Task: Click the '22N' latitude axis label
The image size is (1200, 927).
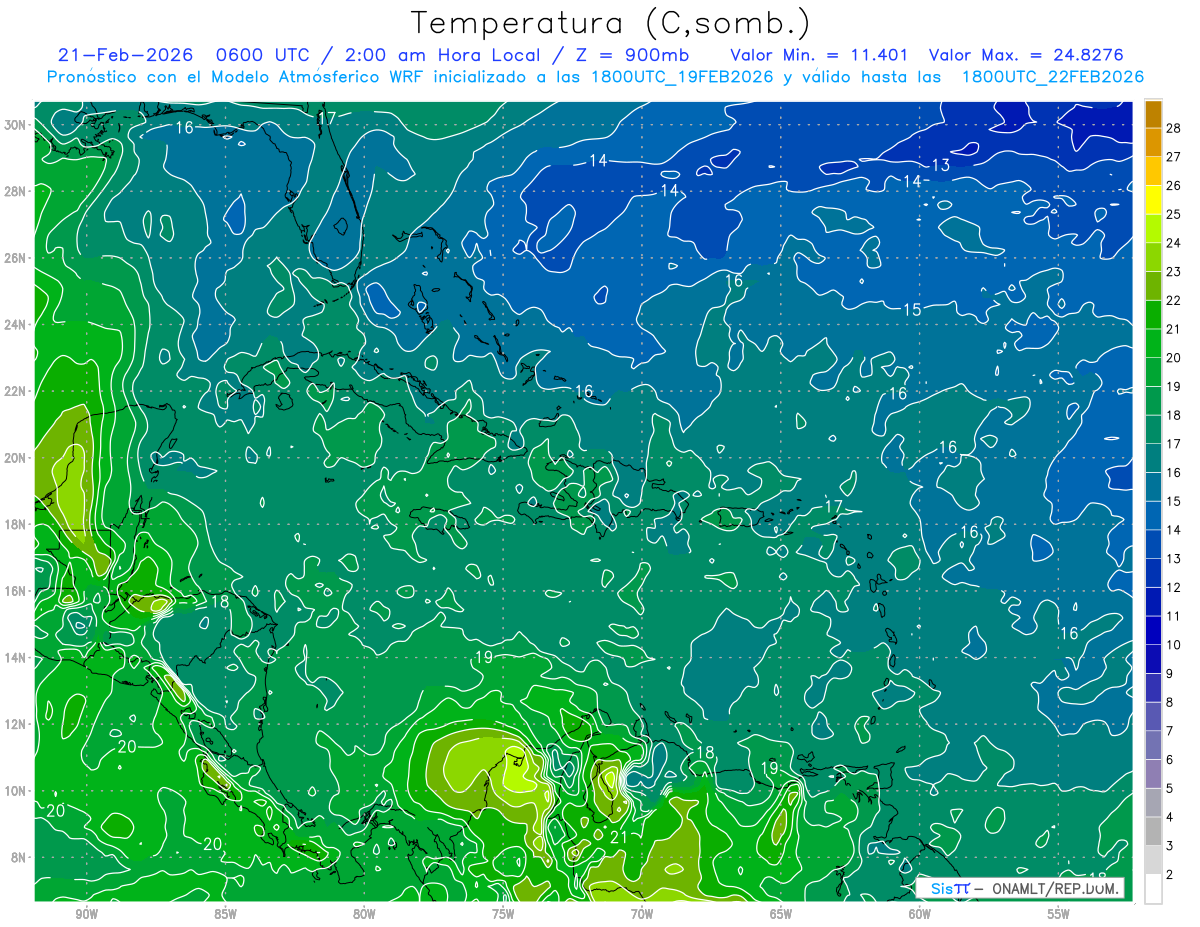Action: (x=16, y=391)
